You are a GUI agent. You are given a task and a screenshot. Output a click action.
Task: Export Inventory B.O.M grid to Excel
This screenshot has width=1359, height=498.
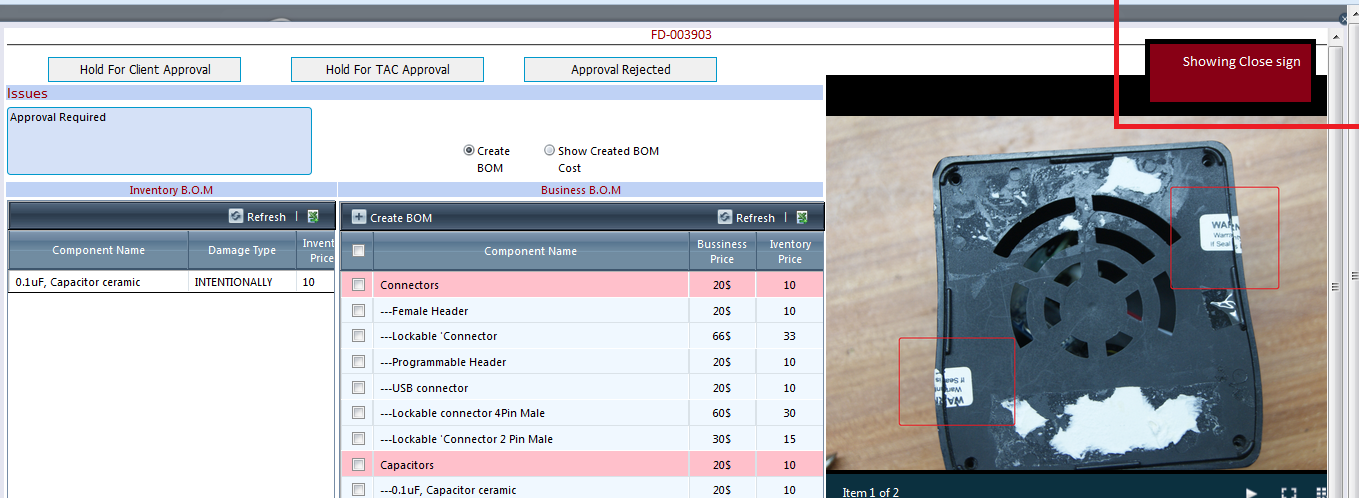[313, 216]
